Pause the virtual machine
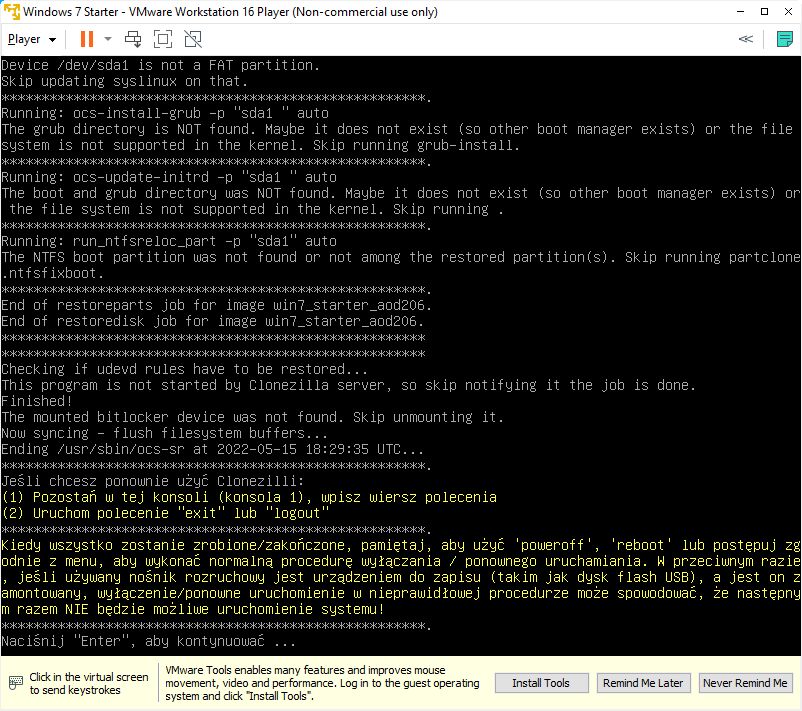802x711 pixels. (86, 39)
